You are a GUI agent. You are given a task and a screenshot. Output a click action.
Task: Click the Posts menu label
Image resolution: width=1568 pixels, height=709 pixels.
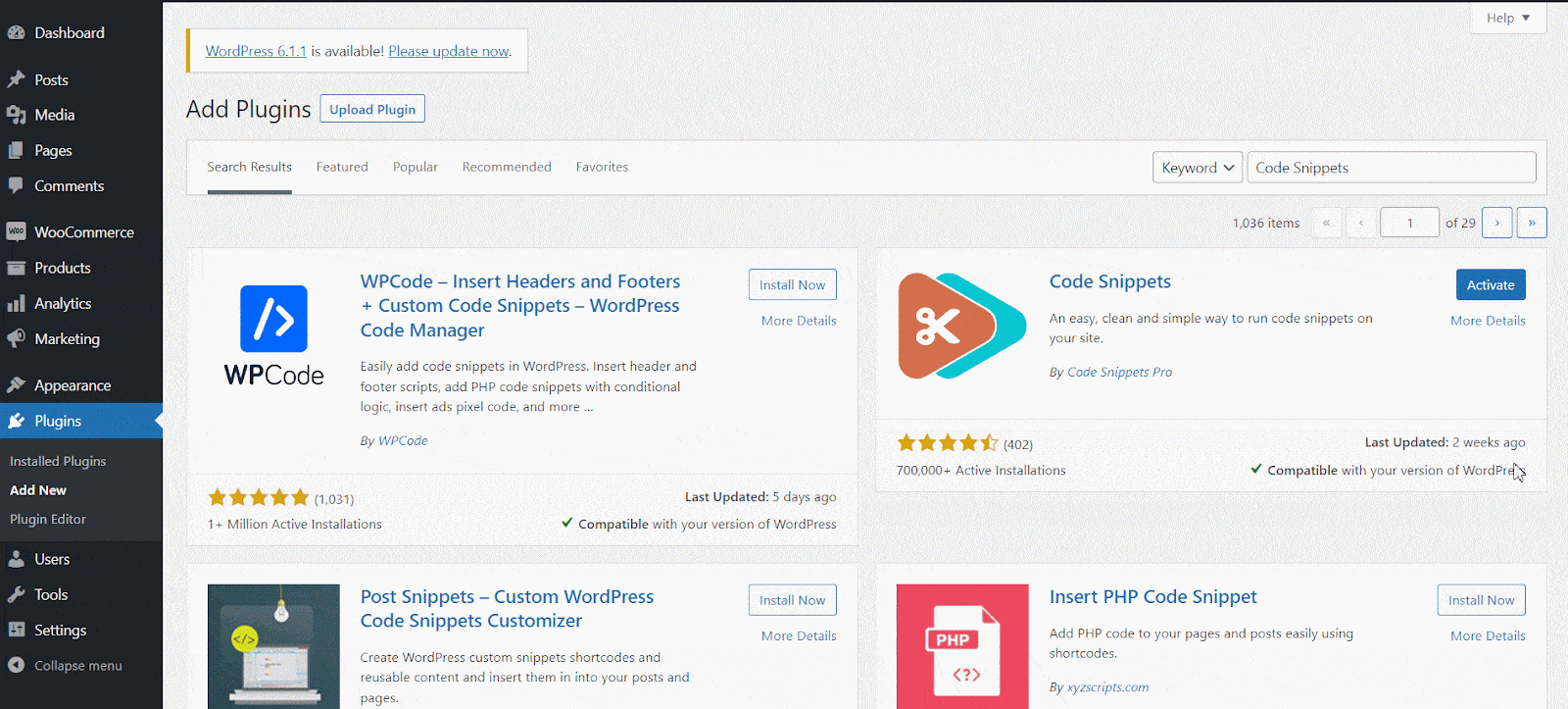tap(51, 80)
